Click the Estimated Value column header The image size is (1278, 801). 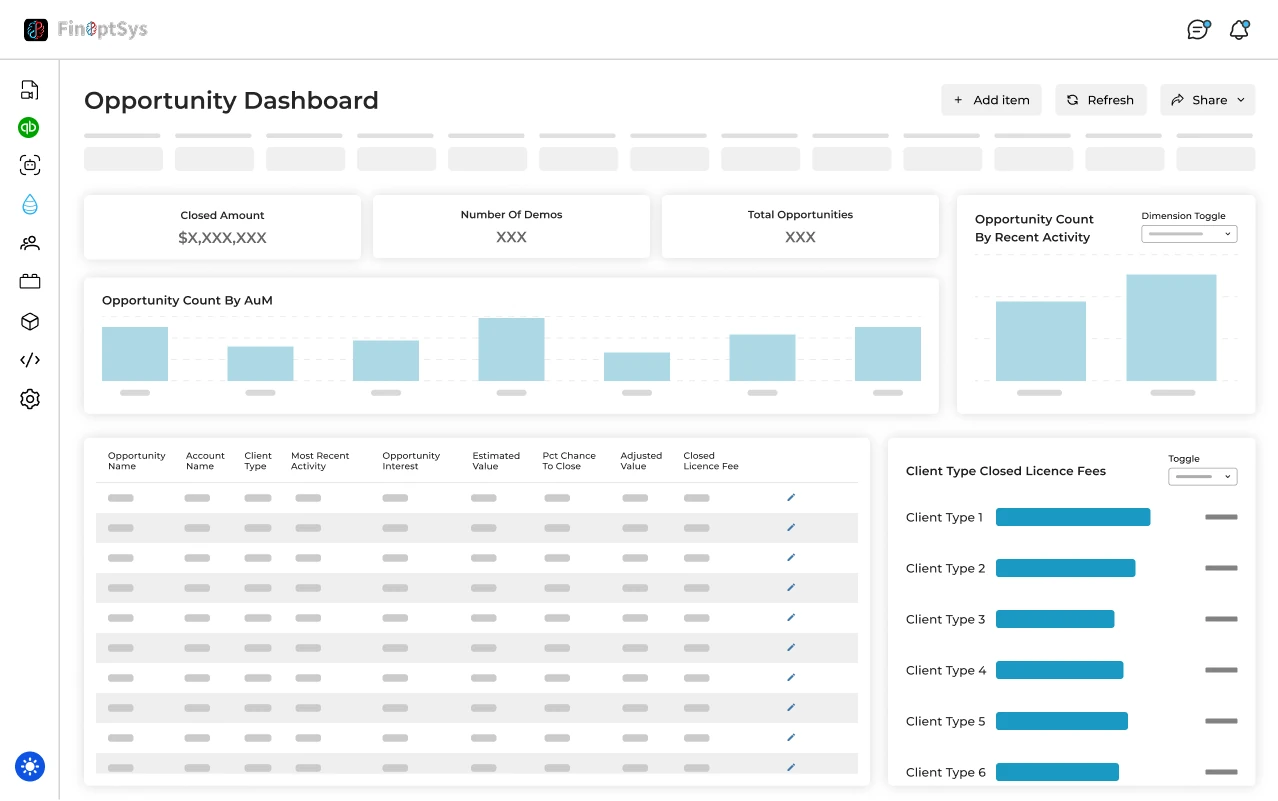(x=496, y=461)
